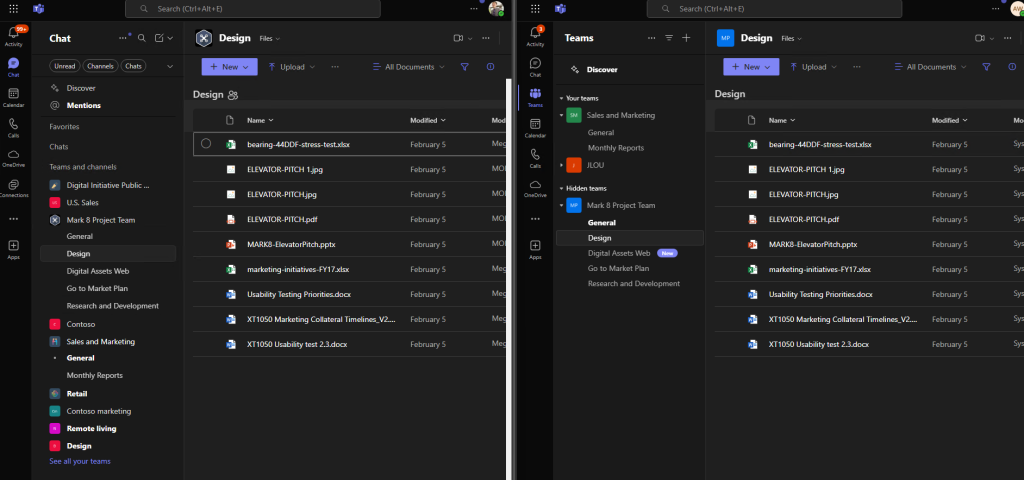Open Teams in right window rail
Viewport: 1024px width, 480px height.
coord(535,97)
